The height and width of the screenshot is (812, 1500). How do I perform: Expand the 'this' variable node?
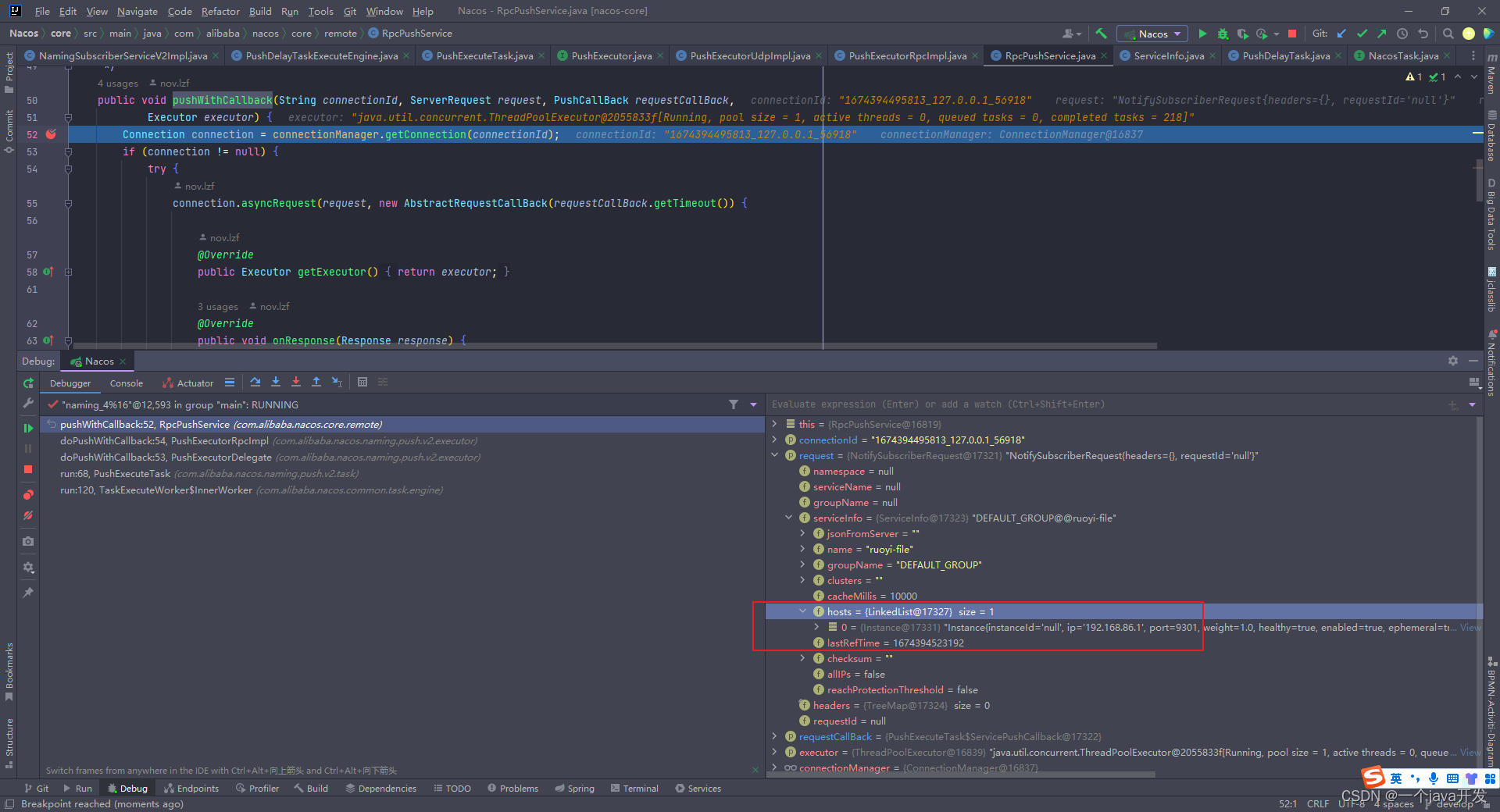point(774,424)
